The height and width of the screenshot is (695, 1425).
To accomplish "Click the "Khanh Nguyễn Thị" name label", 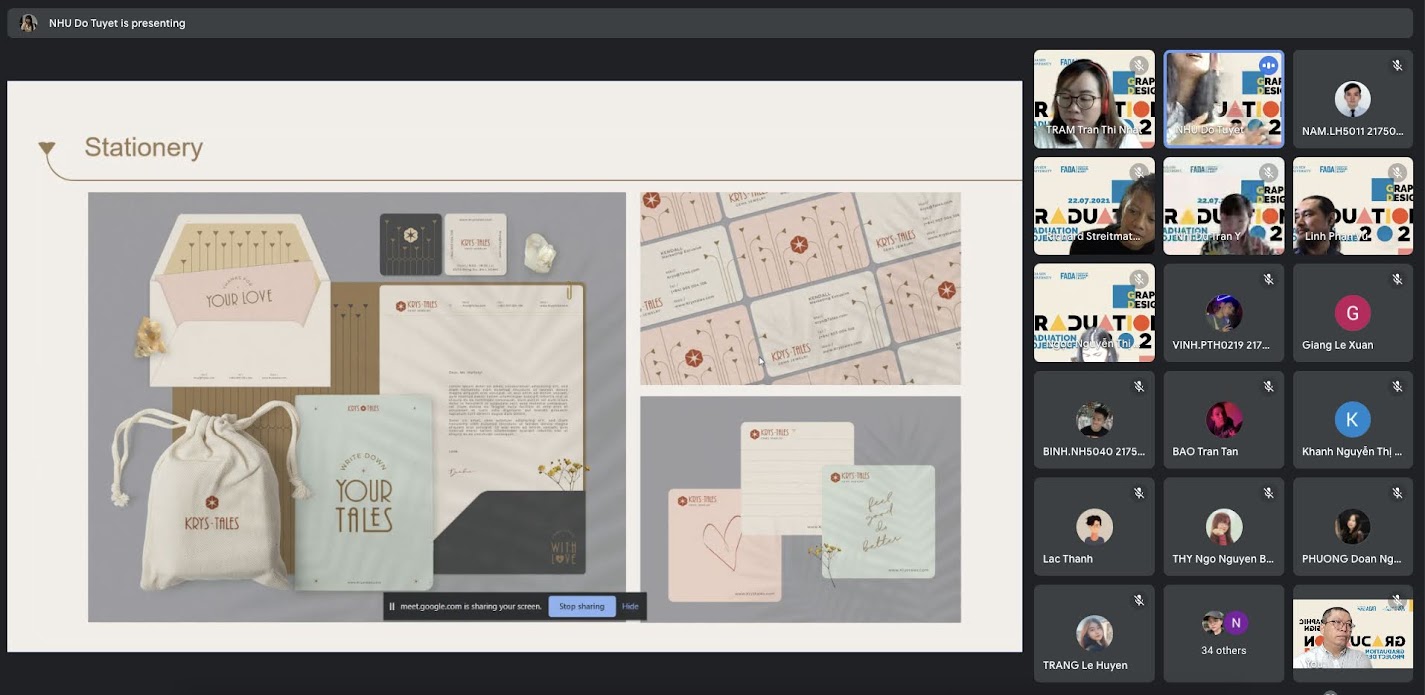I will coord(1352,452).
